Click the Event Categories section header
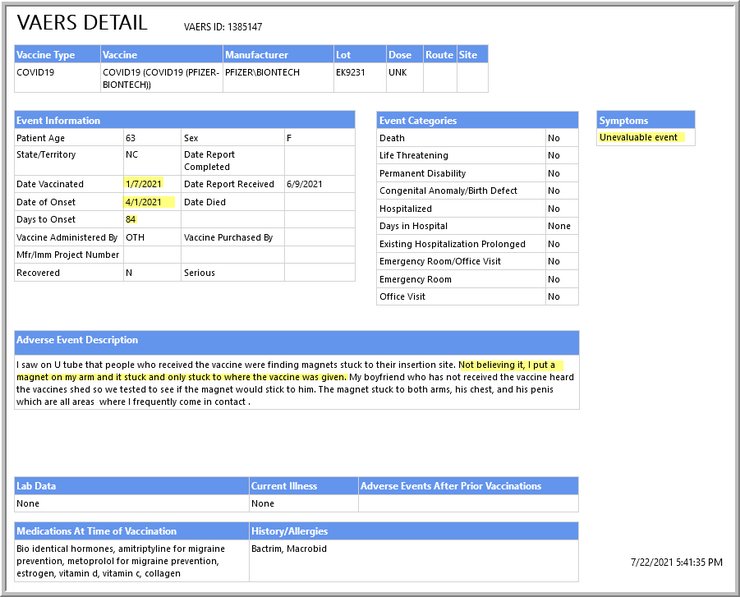This screenshot has height=597, width=740. (x=478, y=120)
